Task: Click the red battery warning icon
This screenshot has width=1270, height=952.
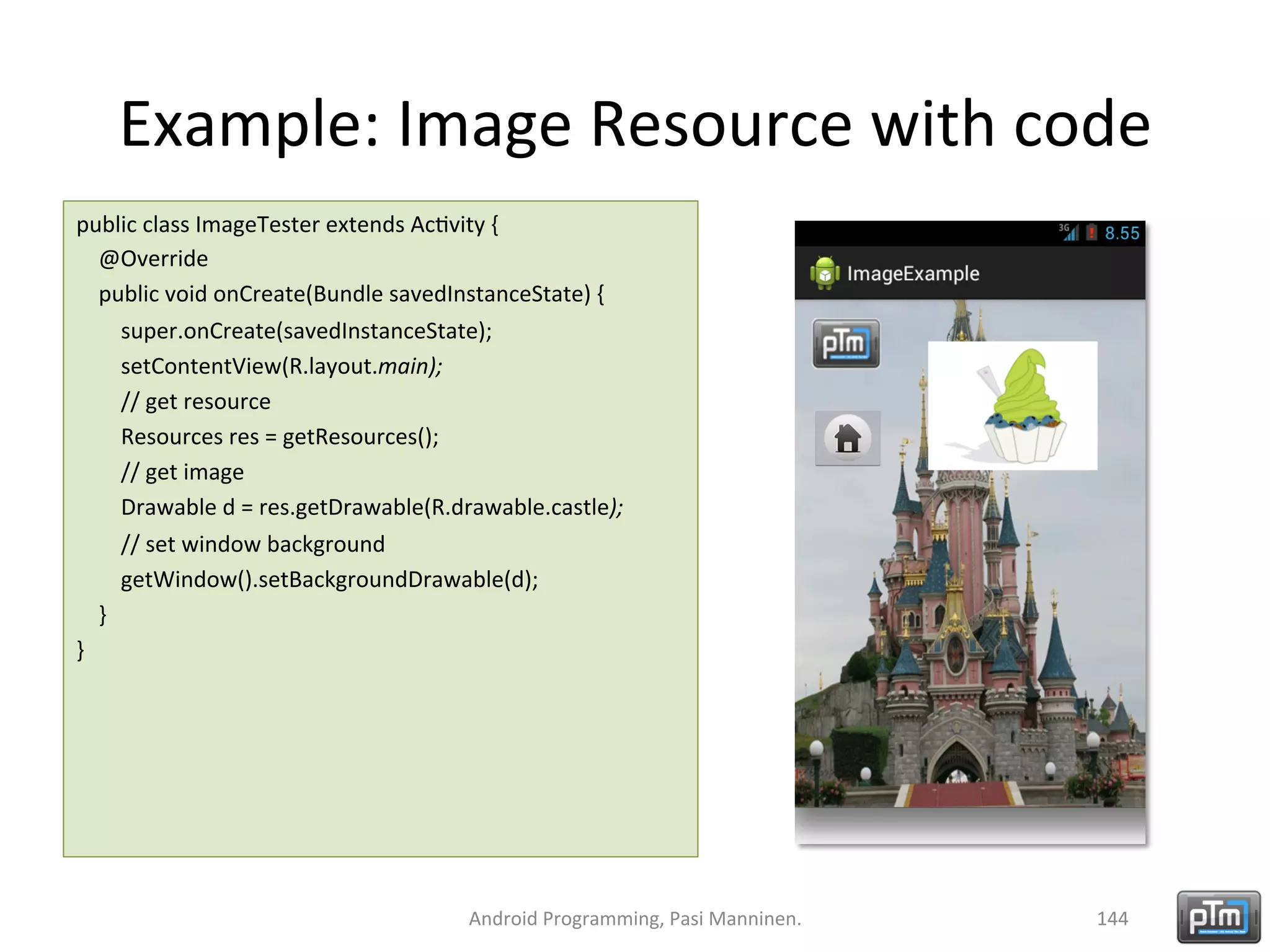Action: pyautogui.click(x=1091, y=232)
